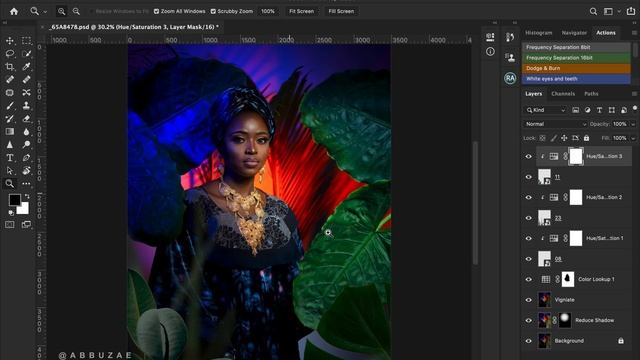Filter layers by type (T) icon
This screenshot has width=640, height=360.
[599, 110]
